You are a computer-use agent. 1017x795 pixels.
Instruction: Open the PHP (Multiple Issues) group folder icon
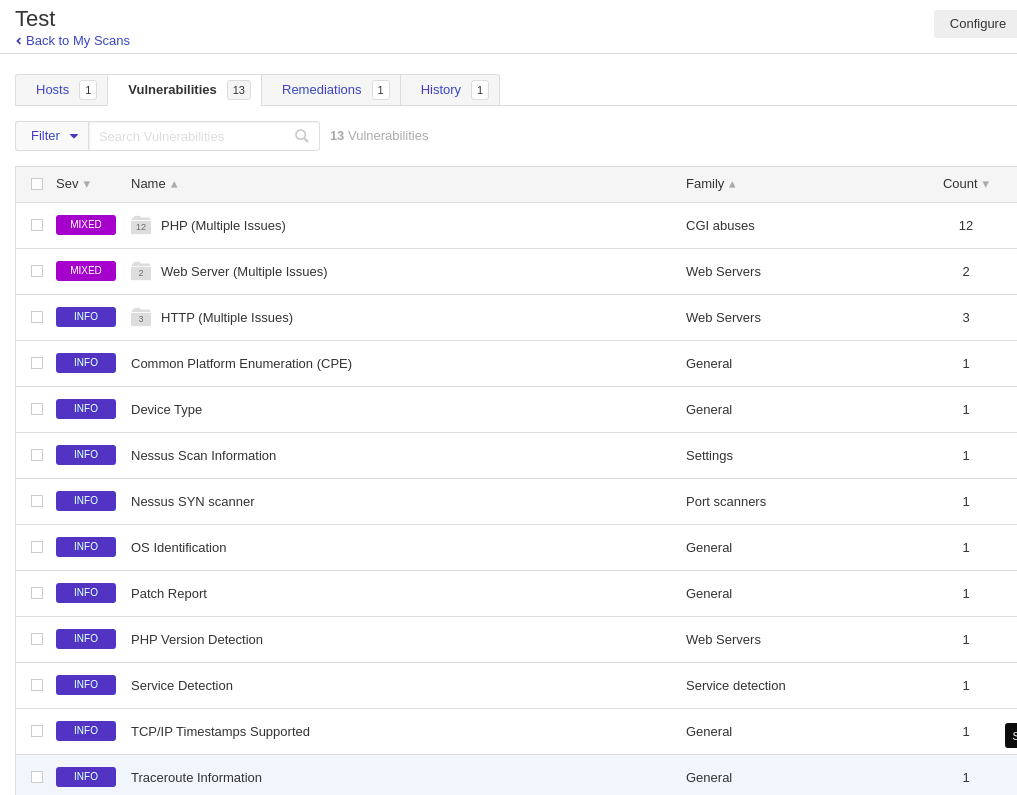[141, 226]
